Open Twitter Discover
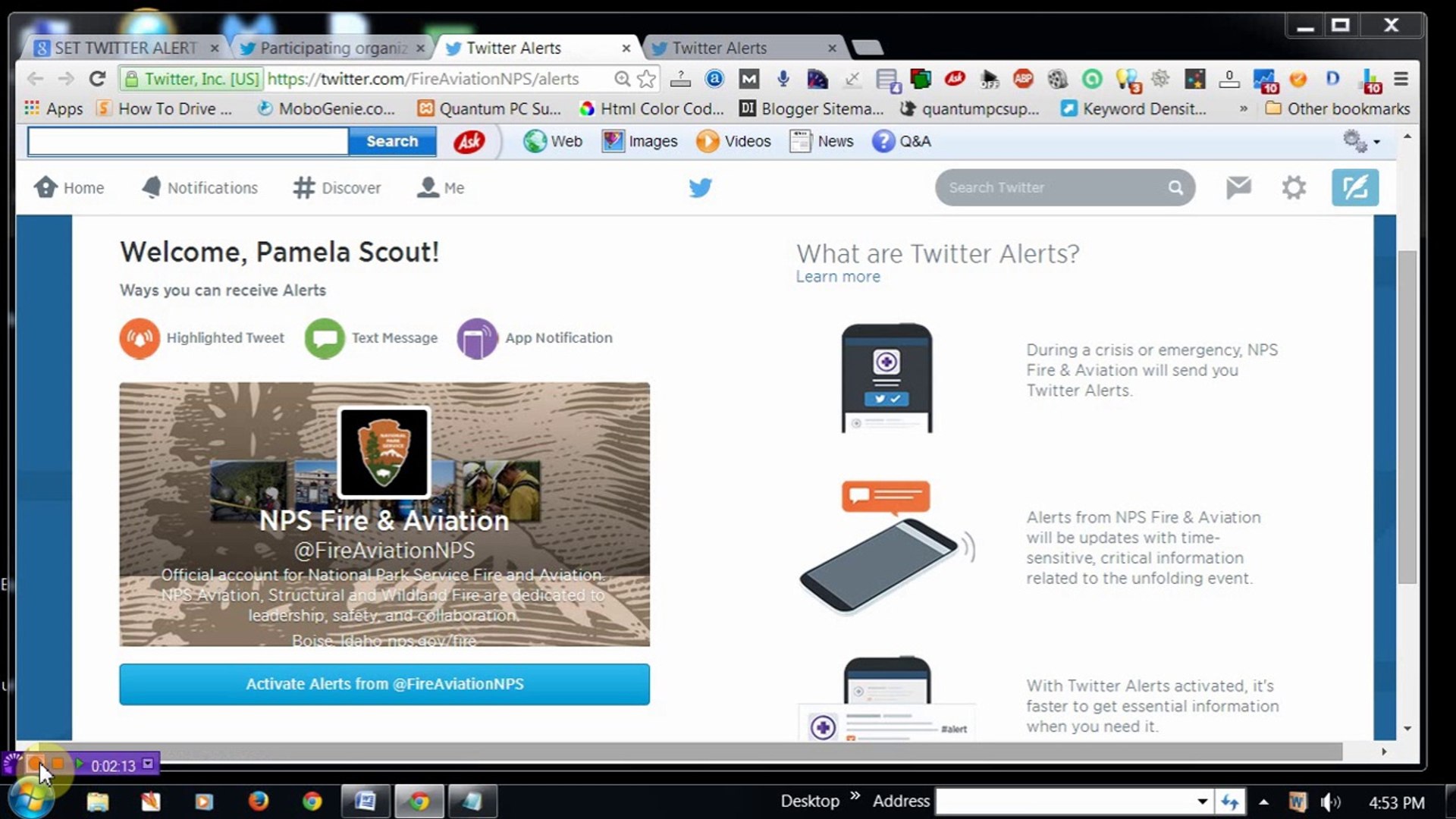The height and width of the screenshot is (819, 1456). (x=337, y=188)
